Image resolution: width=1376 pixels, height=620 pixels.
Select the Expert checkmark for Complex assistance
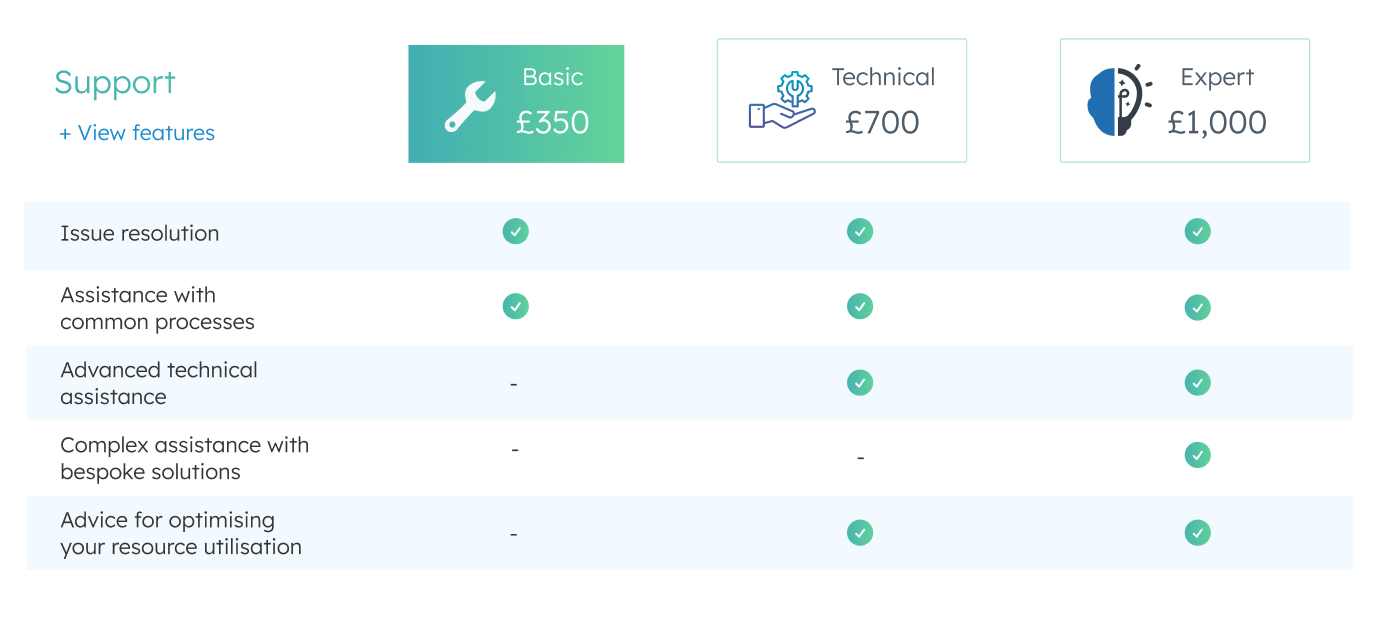(x=1197, y=456)
